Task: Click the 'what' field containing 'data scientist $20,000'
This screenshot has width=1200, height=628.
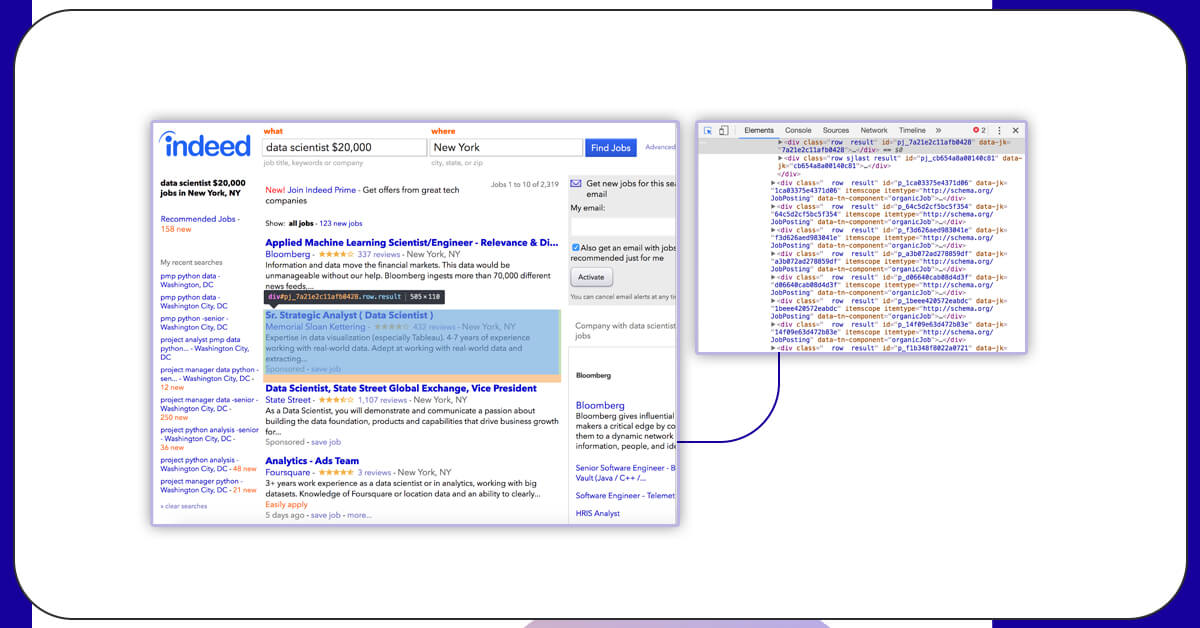Action: tap(345, 147)
